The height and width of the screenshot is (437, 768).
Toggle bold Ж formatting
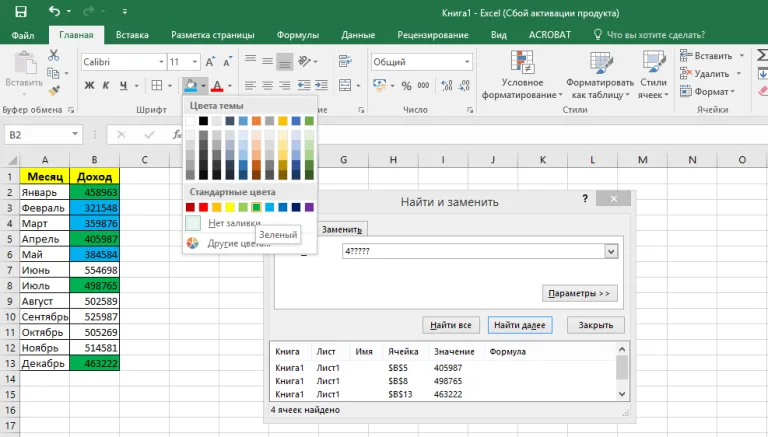89,85
